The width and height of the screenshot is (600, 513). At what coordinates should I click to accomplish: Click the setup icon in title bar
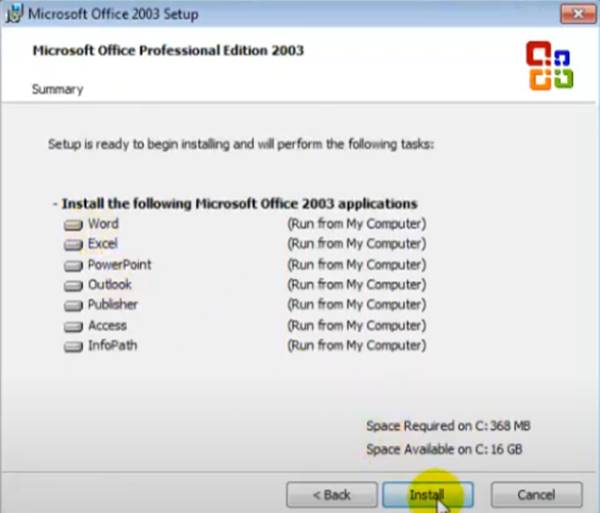point(14,14)
